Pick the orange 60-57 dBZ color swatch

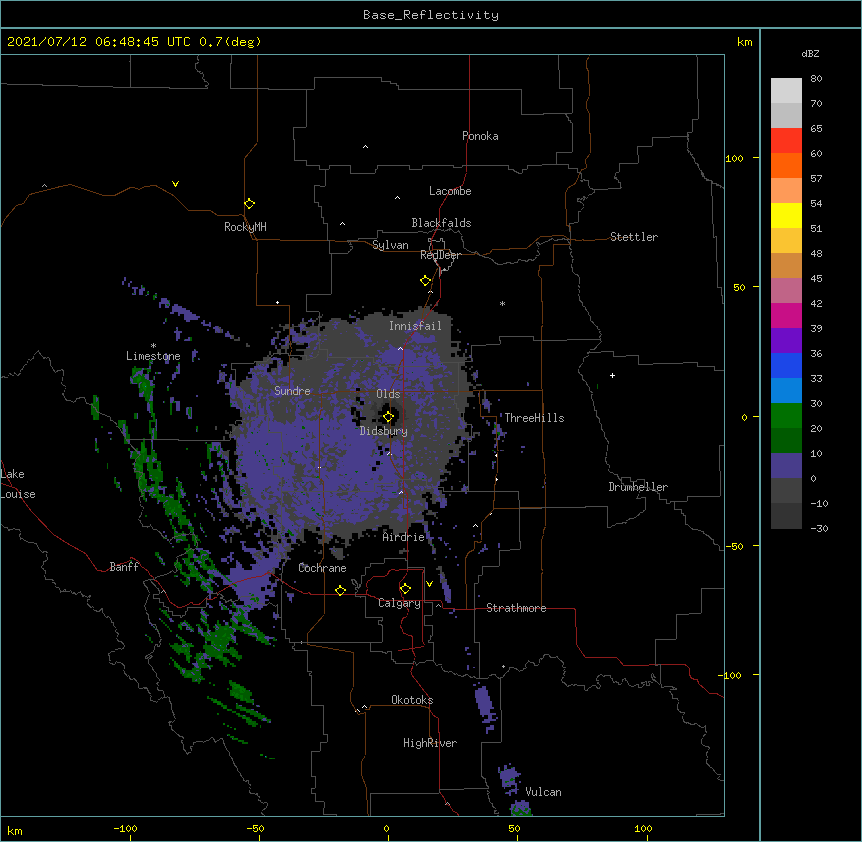(x=786, y=165)
